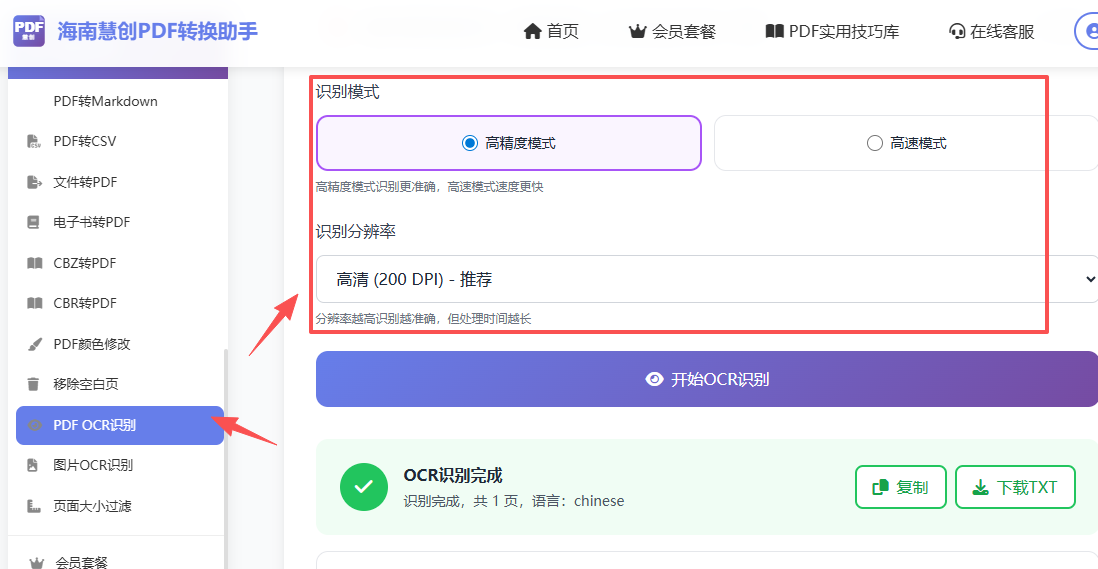Screen dimensions: 1098x569
Task: Click the 海南慧创PDF转换助手 title link
Action: [x=158, y=31]
